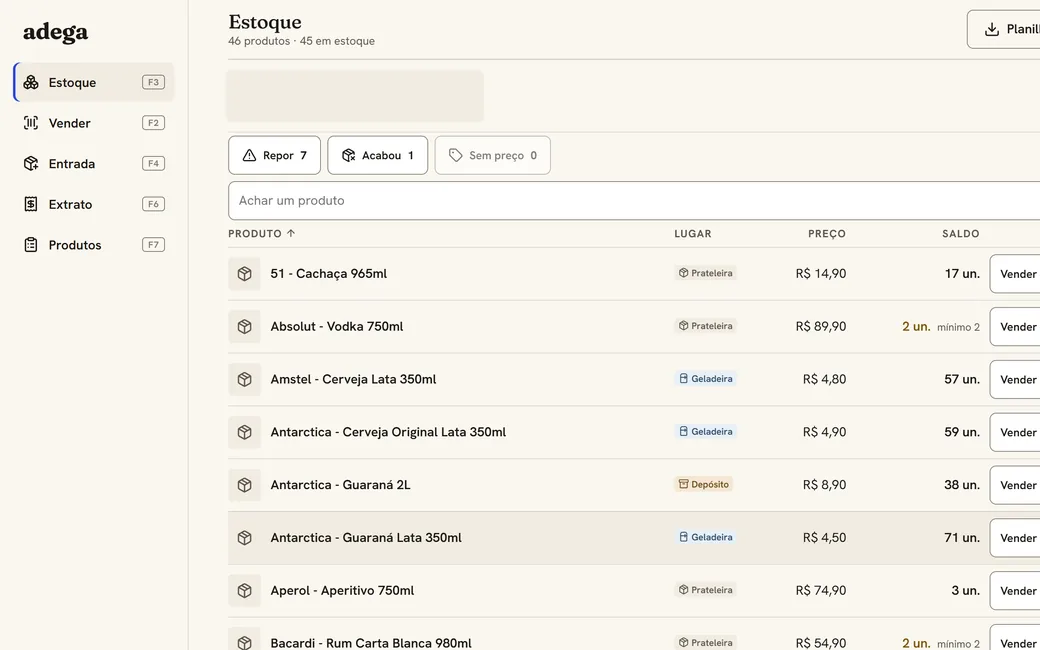The image size is (1040, 650).
Task: Go to Estoque menu item
Action: point(94,82)
